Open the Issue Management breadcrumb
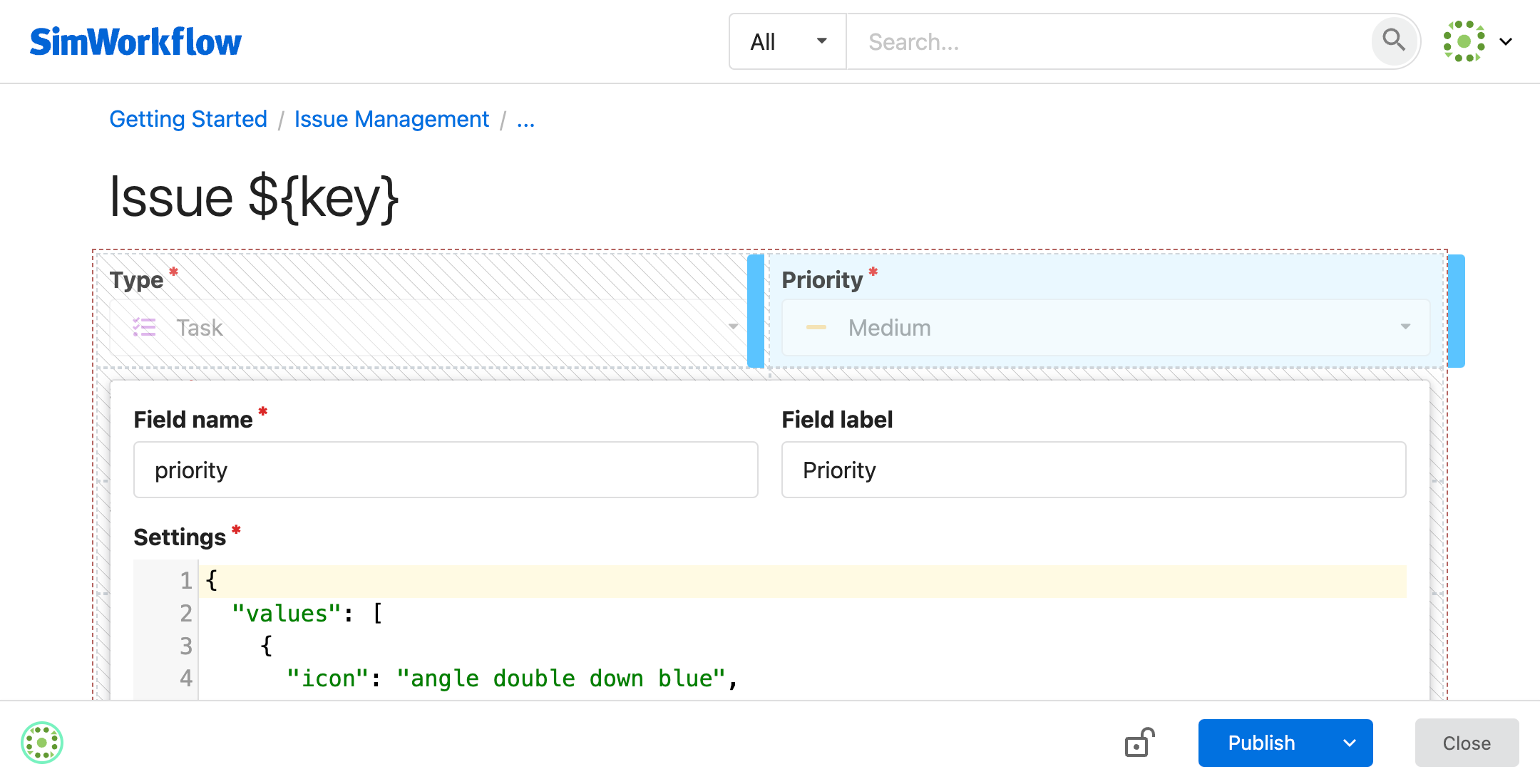 (x=391, y=119)
